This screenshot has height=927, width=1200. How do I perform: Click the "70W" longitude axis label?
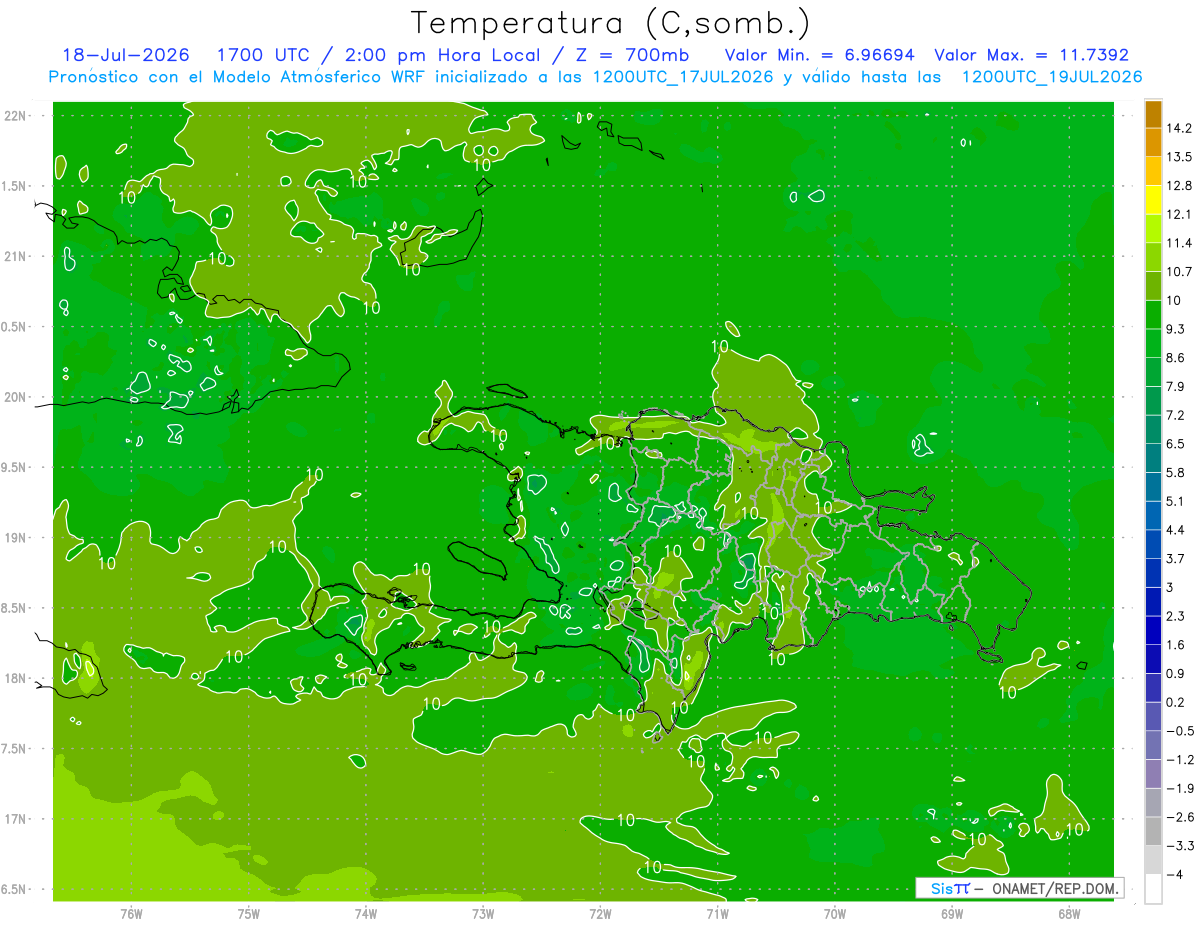coord(834,913)
